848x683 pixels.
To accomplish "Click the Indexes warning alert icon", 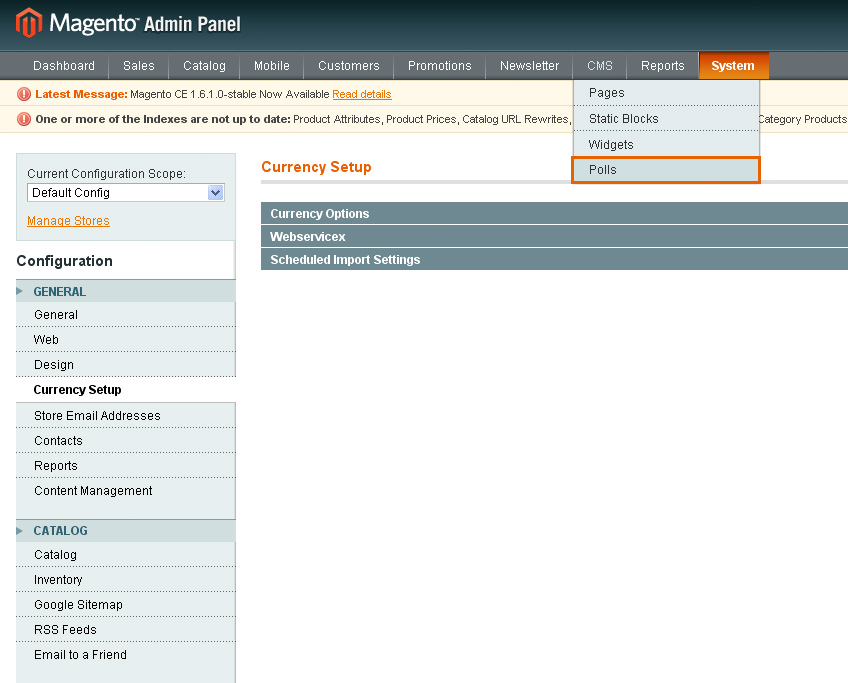I will tap(24, 119).
